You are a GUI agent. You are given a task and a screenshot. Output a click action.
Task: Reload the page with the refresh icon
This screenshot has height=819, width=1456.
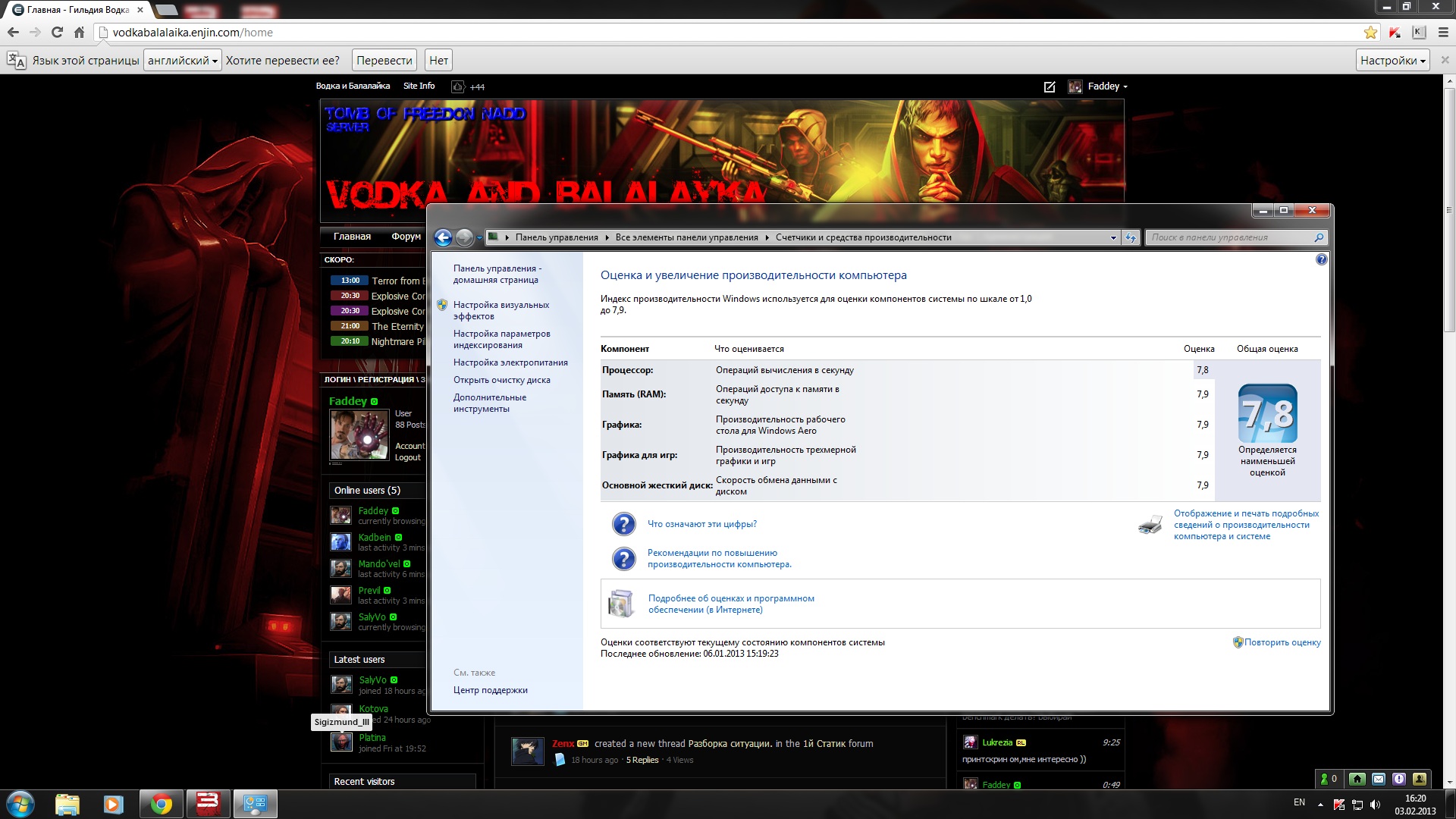pos(57,33)
